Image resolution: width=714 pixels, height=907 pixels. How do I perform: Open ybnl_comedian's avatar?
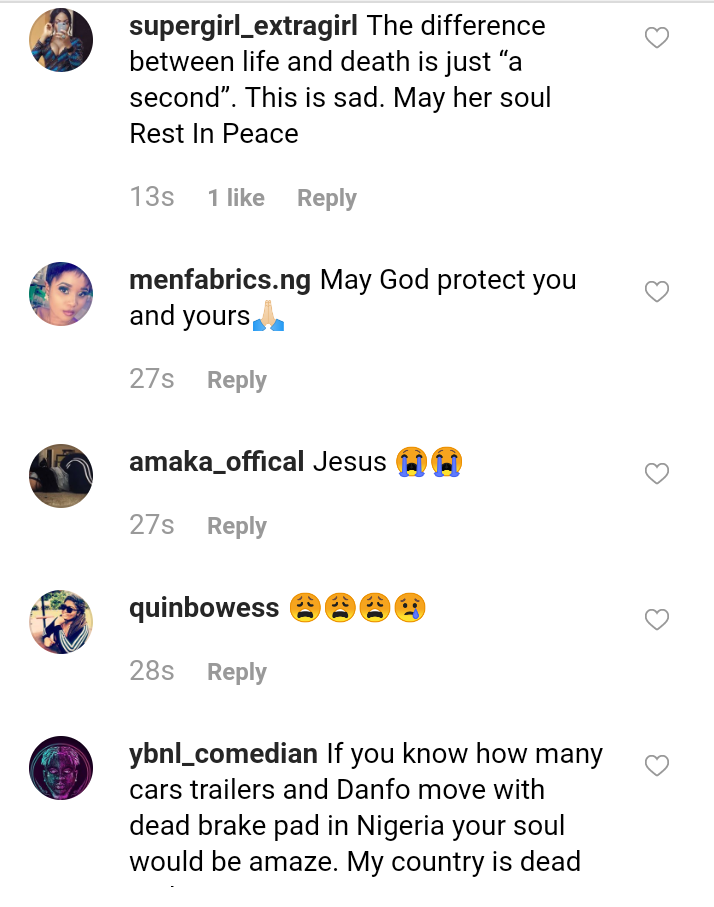click(61, 767)
